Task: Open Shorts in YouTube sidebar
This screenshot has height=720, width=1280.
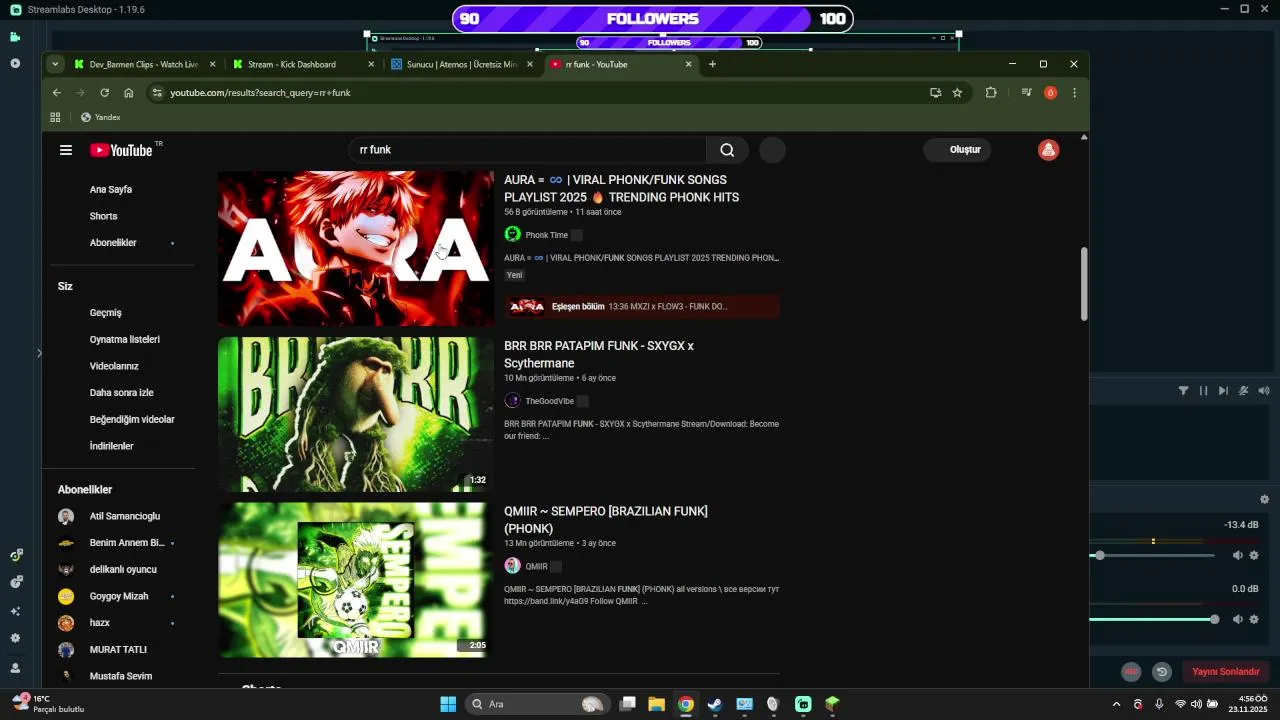Action: (x=104, y=216)
